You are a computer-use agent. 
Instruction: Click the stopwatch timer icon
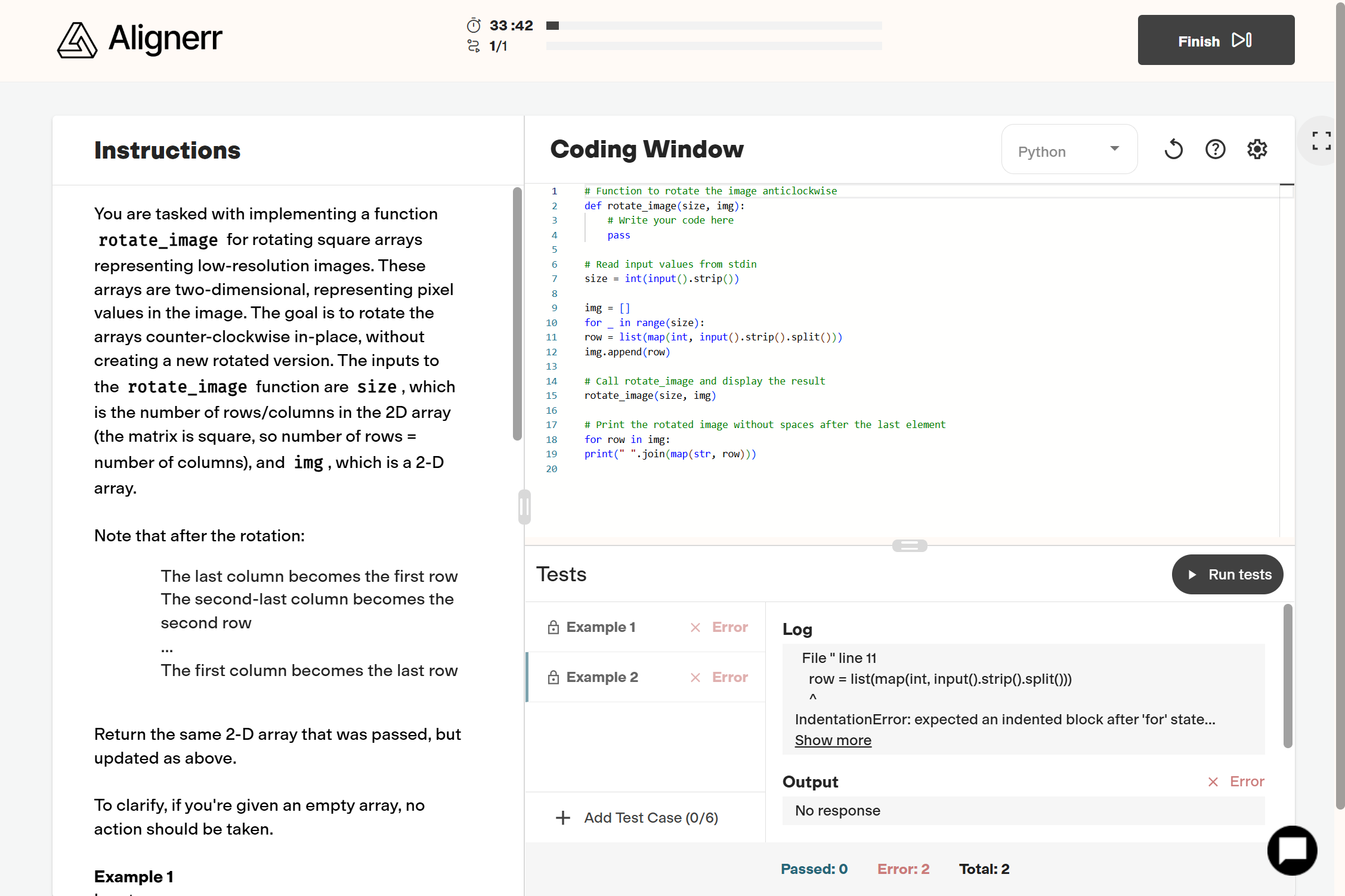tap(474, 26)
